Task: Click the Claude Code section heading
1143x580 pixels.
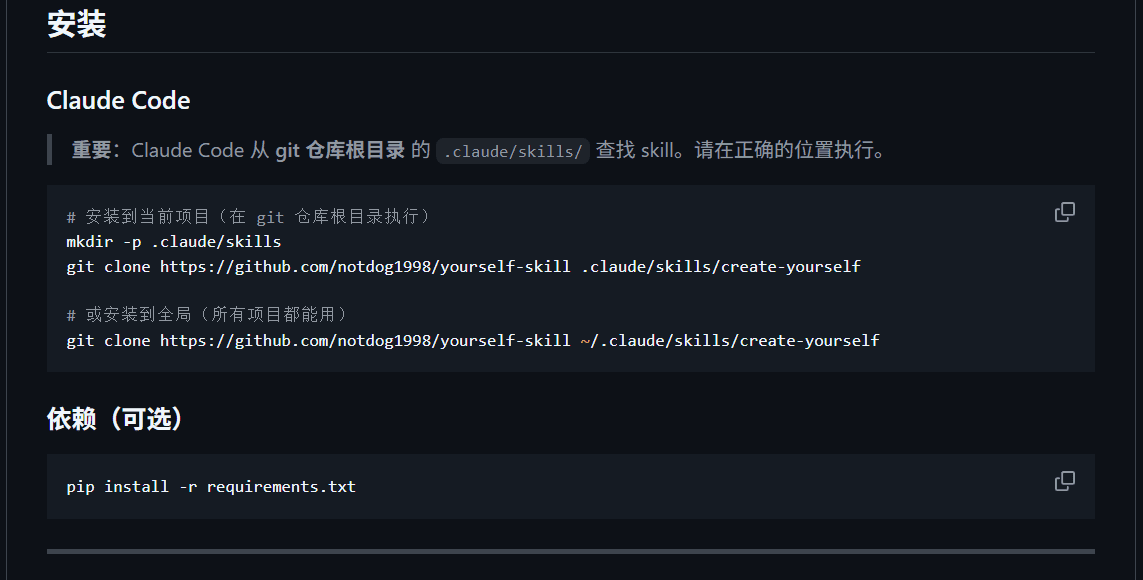Action: 118,100
